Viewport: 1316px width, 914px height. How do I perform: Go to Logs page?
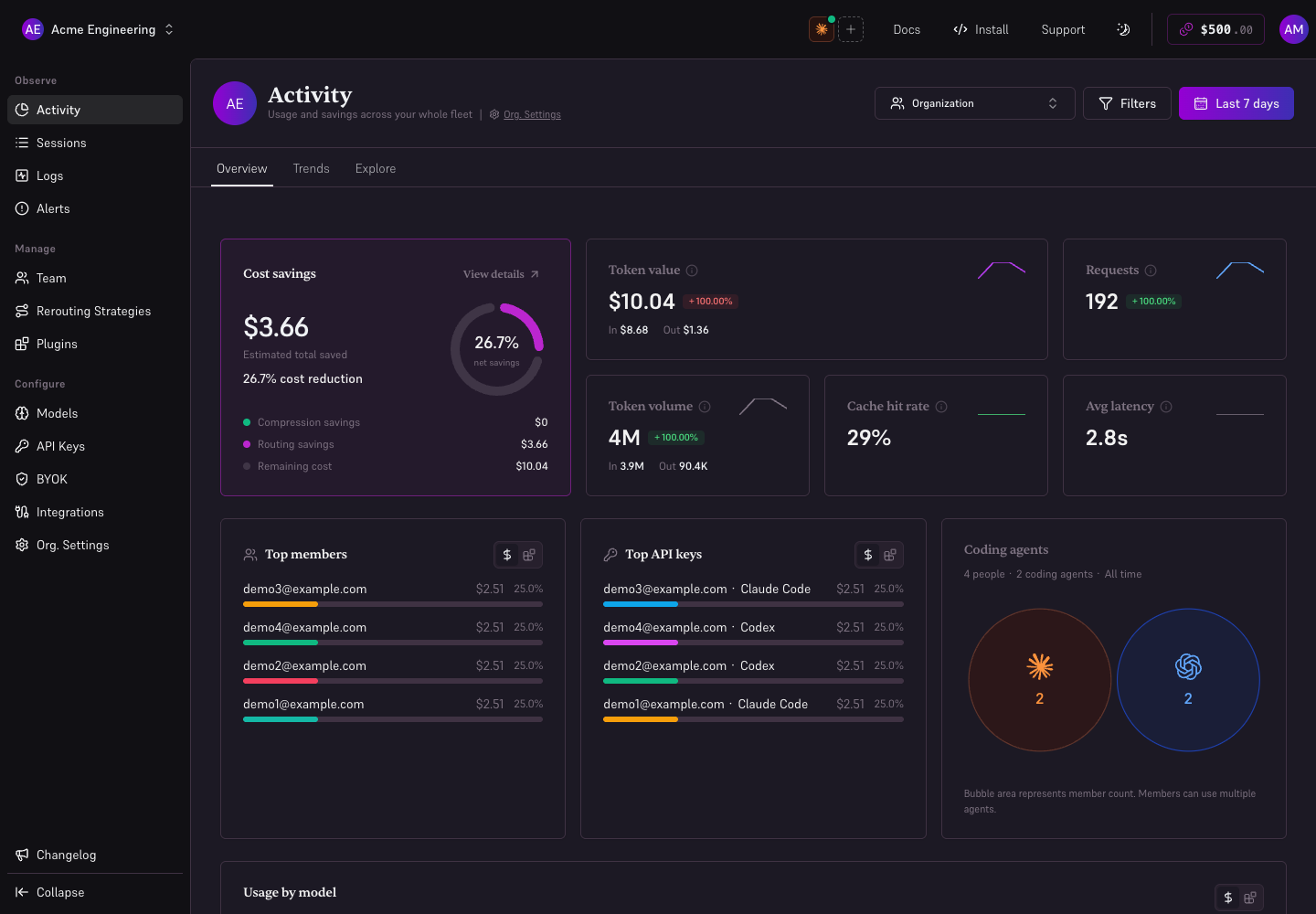tap(95, 175)
